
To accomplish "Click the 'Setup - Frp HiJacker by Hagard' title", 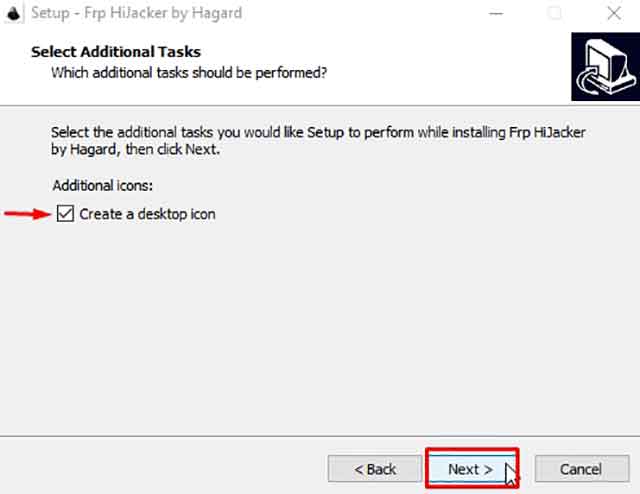I will pyautogui.click(x=136, y=14).
